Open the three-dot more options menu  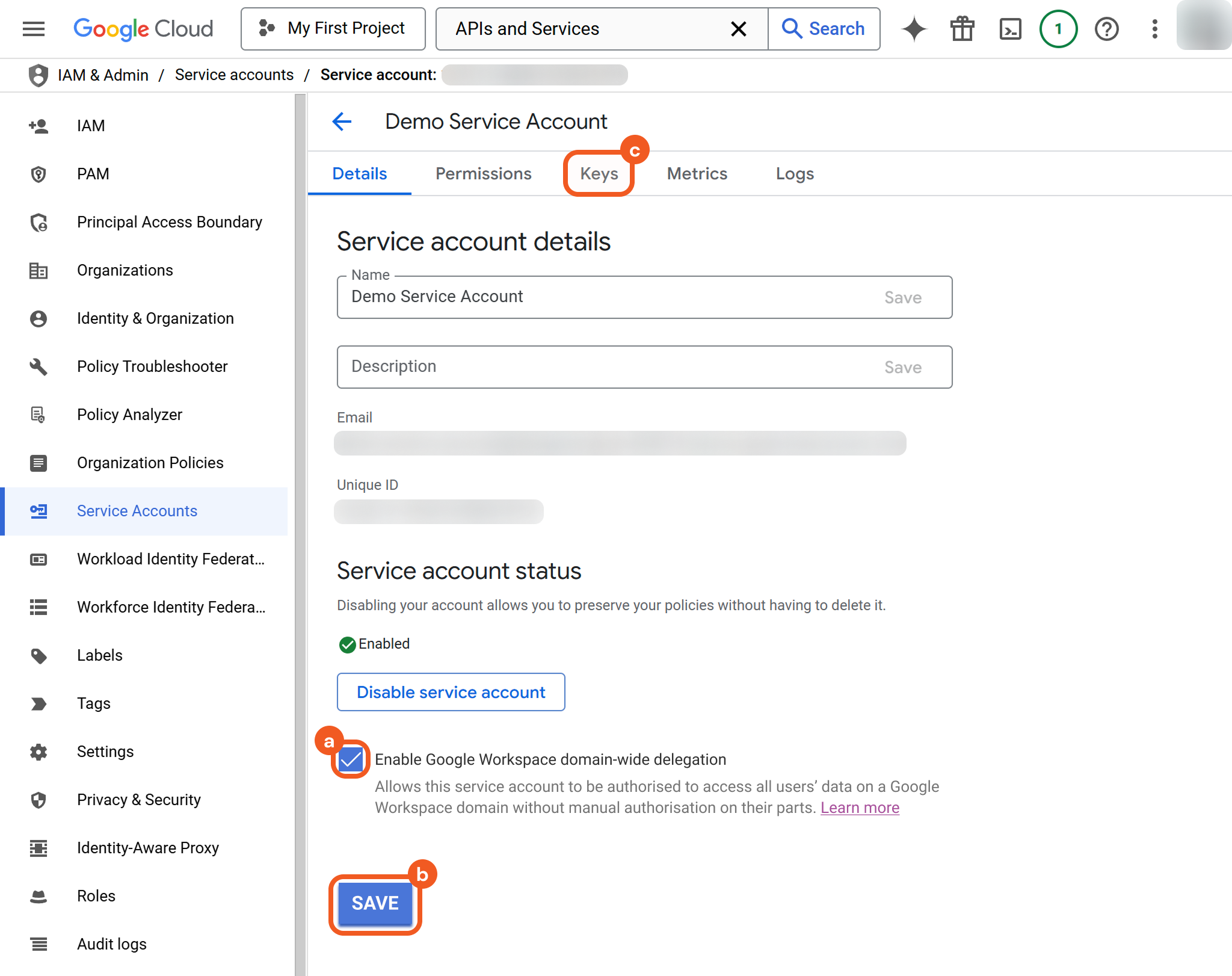click(1154, 29)
